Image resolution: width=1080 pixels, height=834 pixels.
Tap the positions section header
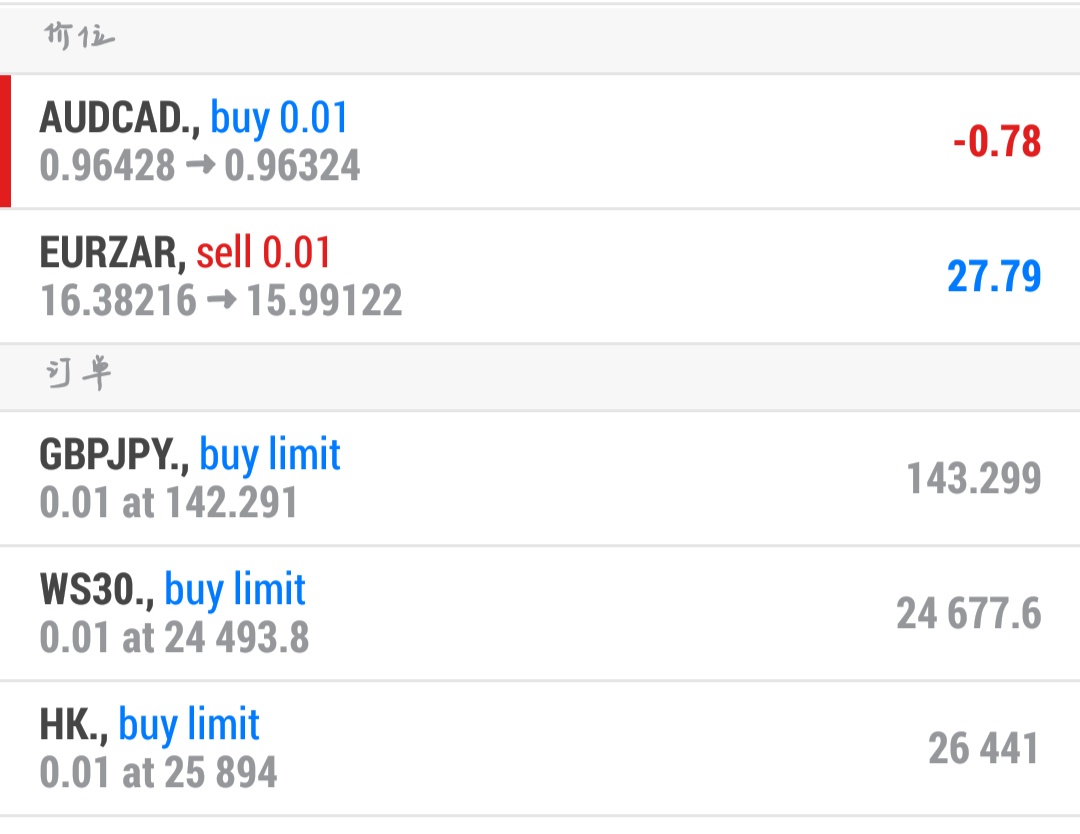point(540,39)
